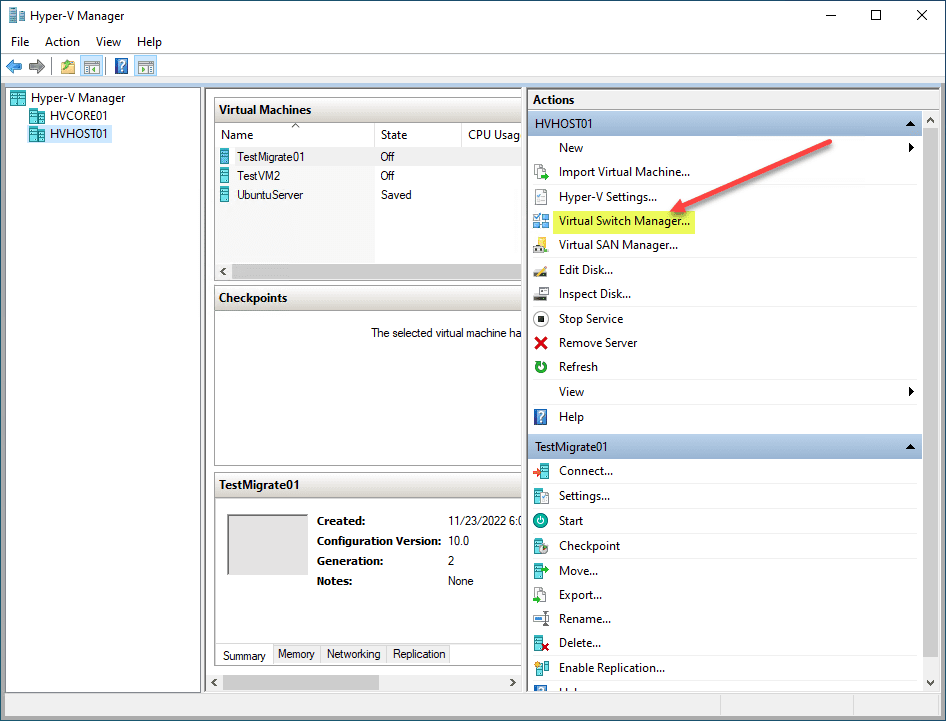Viewport: 946px width, 721px height.
Task: Click the red Remove Server icon
Action: coord(541,343)
